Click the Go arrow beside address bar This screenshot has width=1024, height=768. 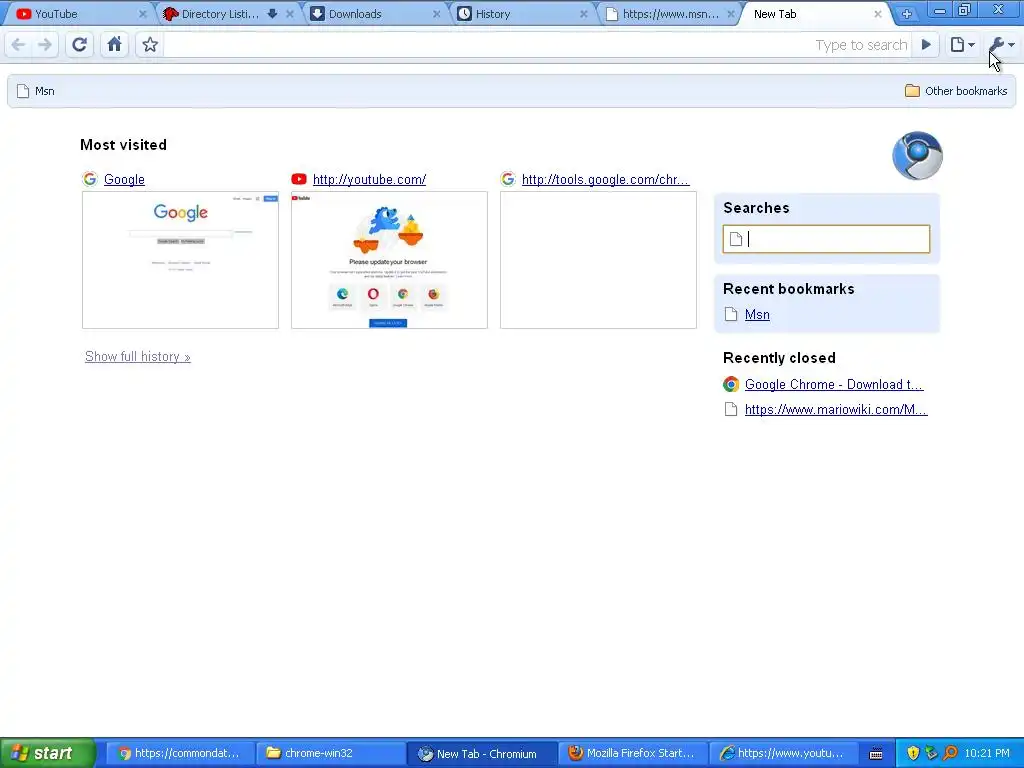[926, 44]
